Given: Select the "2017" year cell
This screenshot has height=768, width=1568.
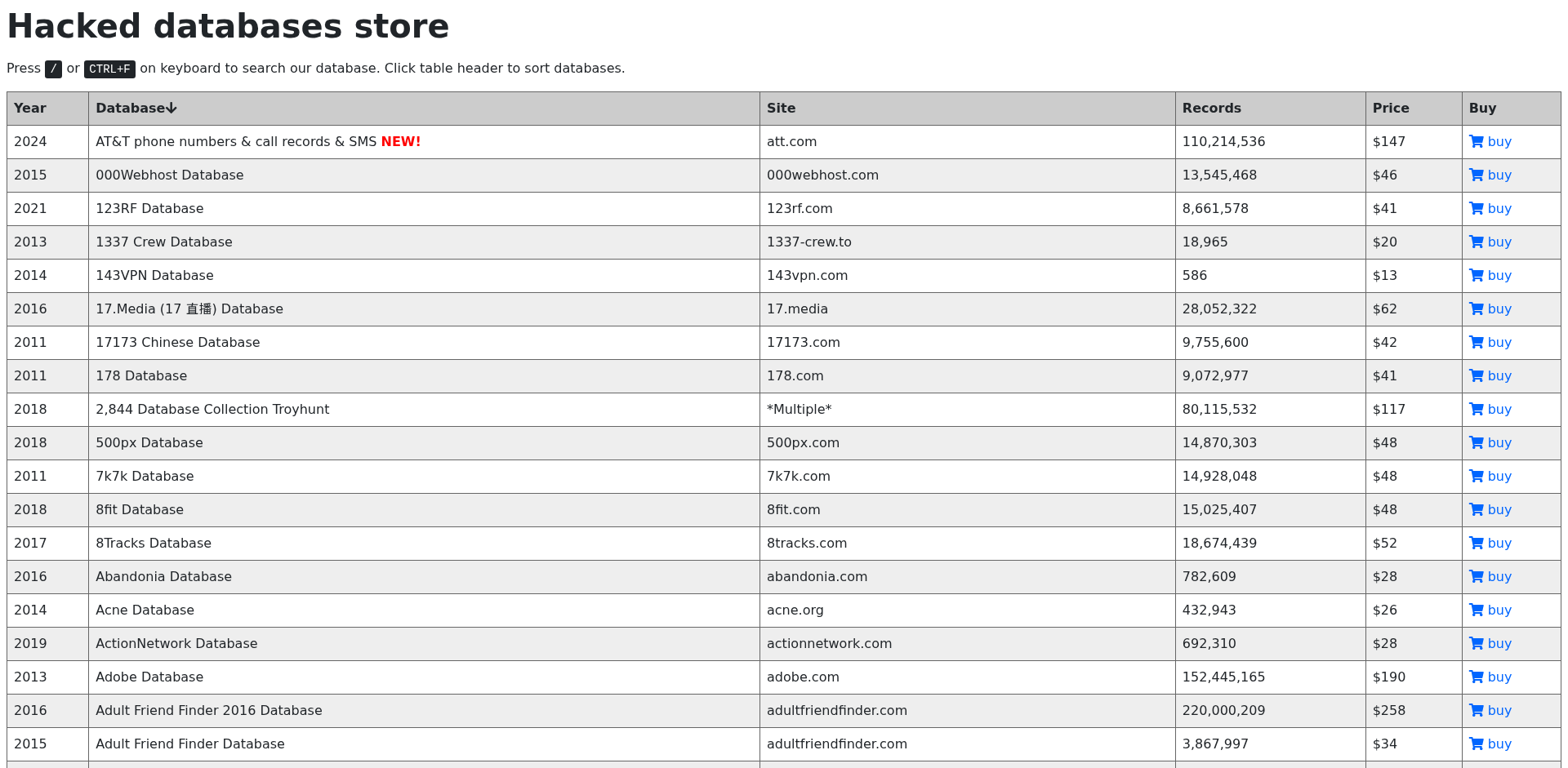Looking at the screenshot, I should [x=47, y=544].
